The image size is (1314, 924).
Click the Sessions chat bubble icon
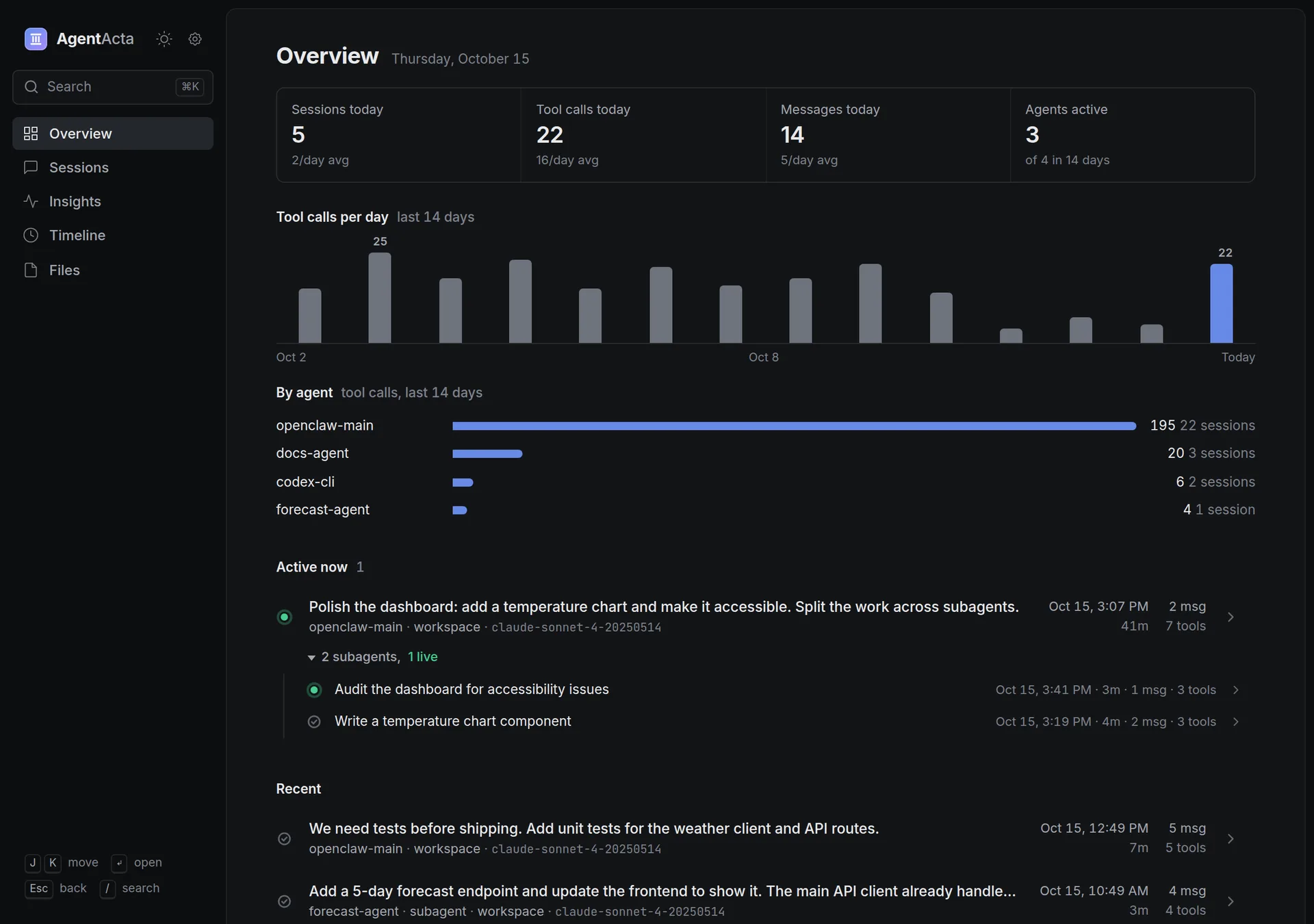(31, 168)
